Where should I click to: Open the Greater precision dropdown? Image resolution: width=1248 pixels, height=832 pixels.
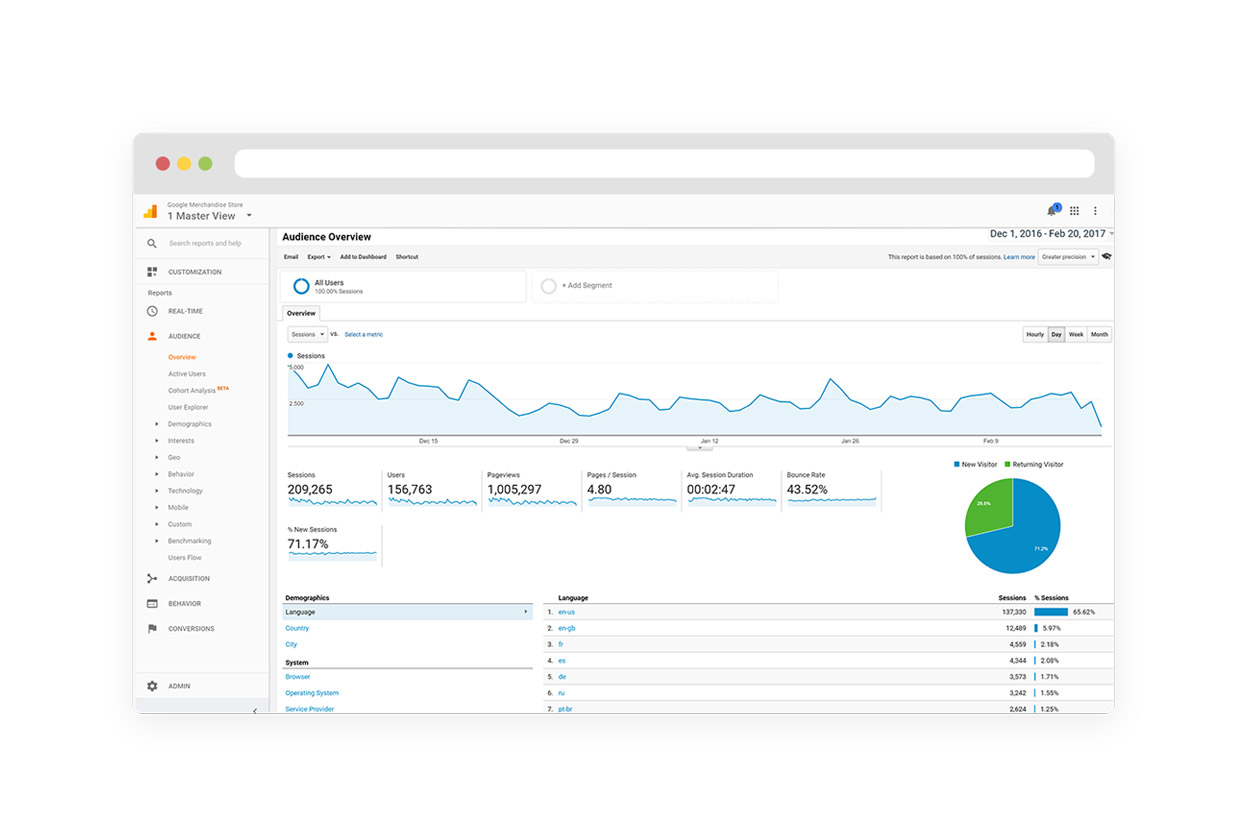(1068, 257)
